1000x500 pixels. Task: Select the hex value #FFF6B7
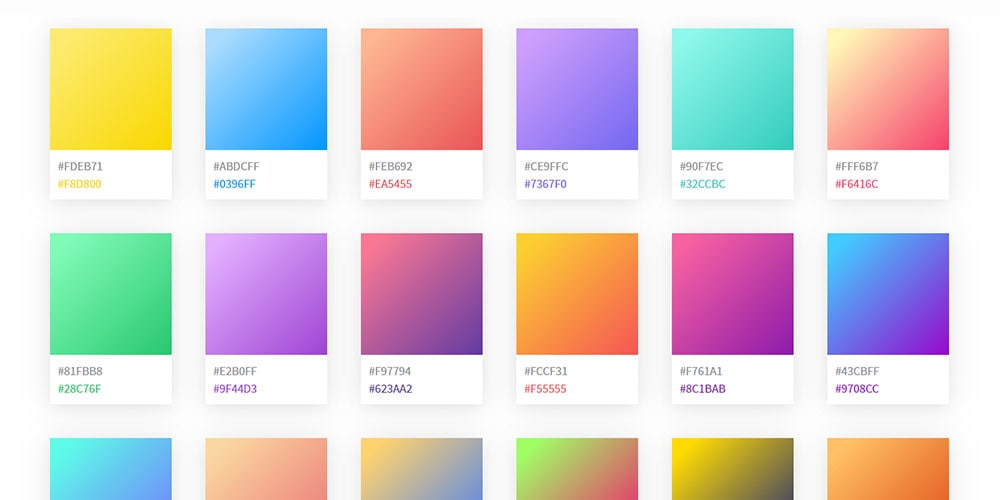click(857, 166)
